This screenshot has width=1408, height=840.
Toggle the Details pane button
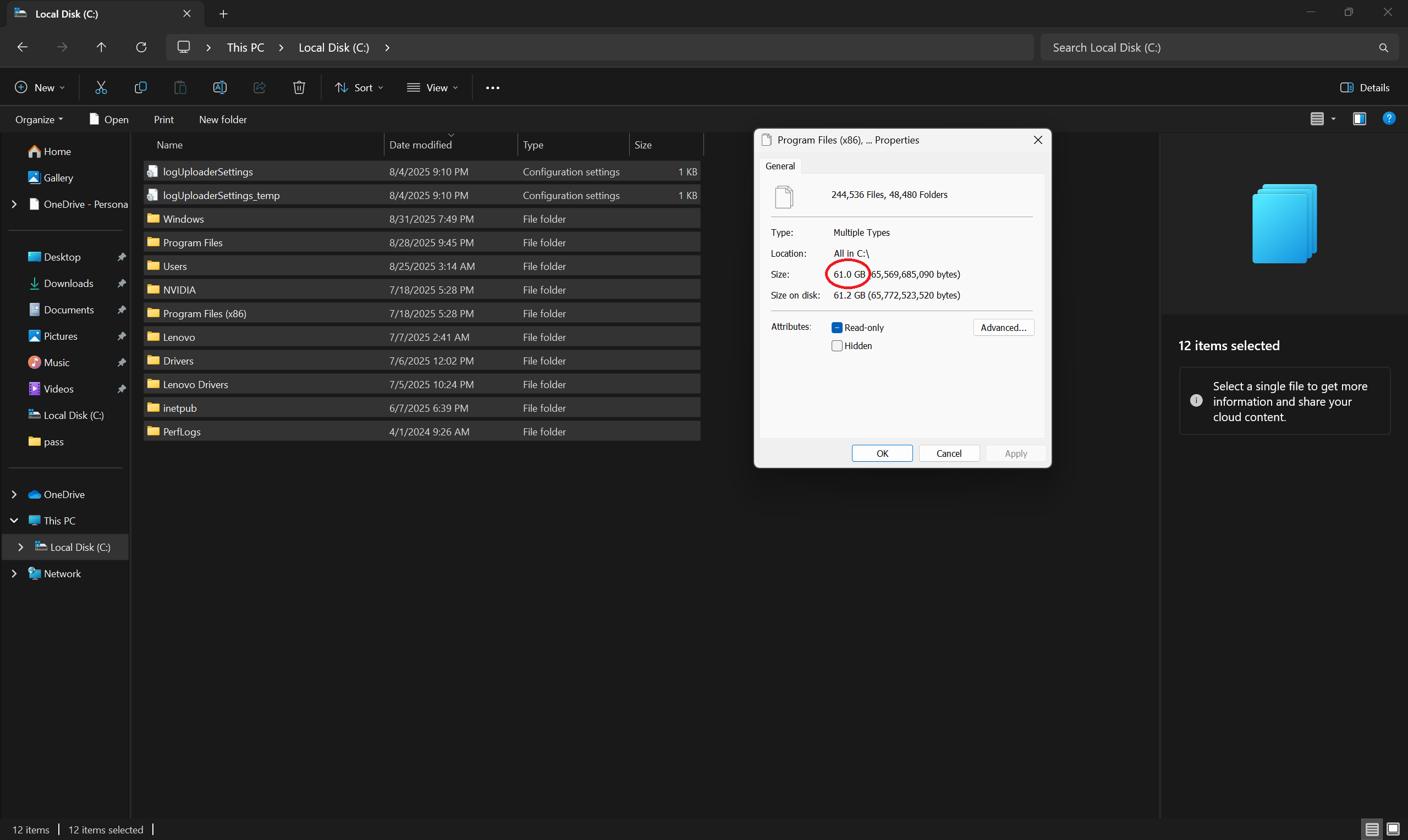point(1365,88)
